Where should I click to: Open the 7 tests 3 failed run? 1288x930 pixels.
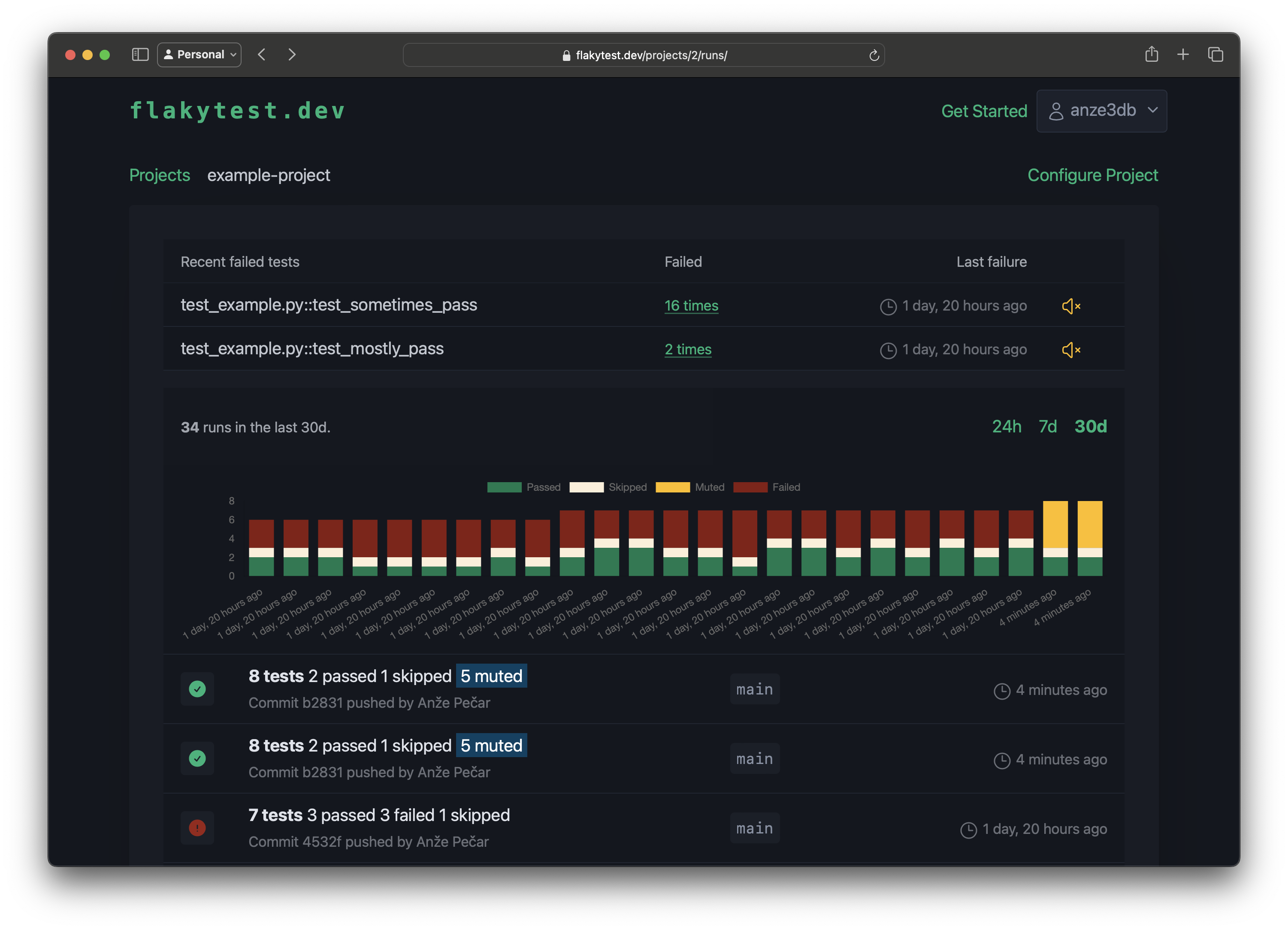tap(644, 828)
